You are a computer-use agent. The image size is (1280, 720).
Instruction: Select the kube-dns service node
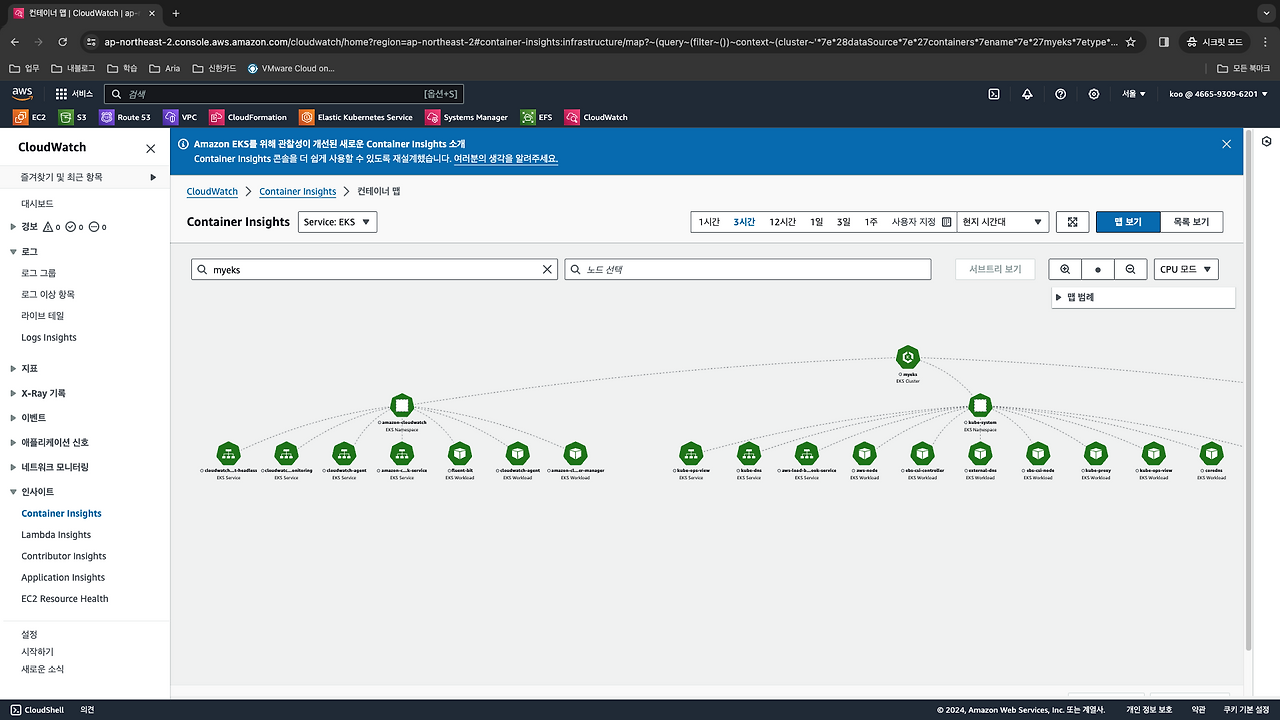[x=749, y=453]
